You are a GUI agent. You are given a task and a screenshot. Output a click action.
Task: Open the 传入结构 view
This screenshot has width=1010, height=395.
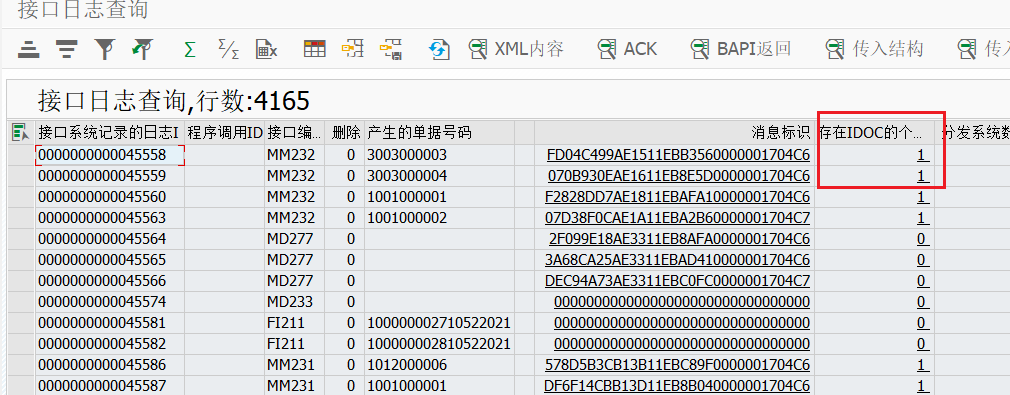[874, 49]
